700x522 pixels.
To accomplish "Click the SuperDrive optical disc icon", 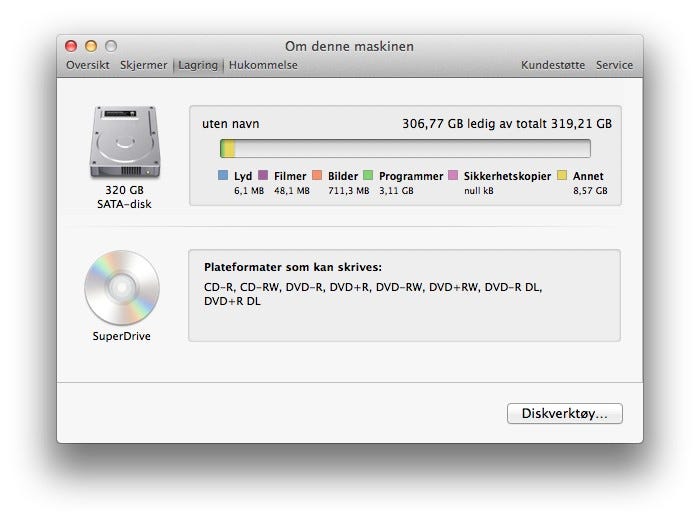I will pyautogui.click(x=122, y=288).
